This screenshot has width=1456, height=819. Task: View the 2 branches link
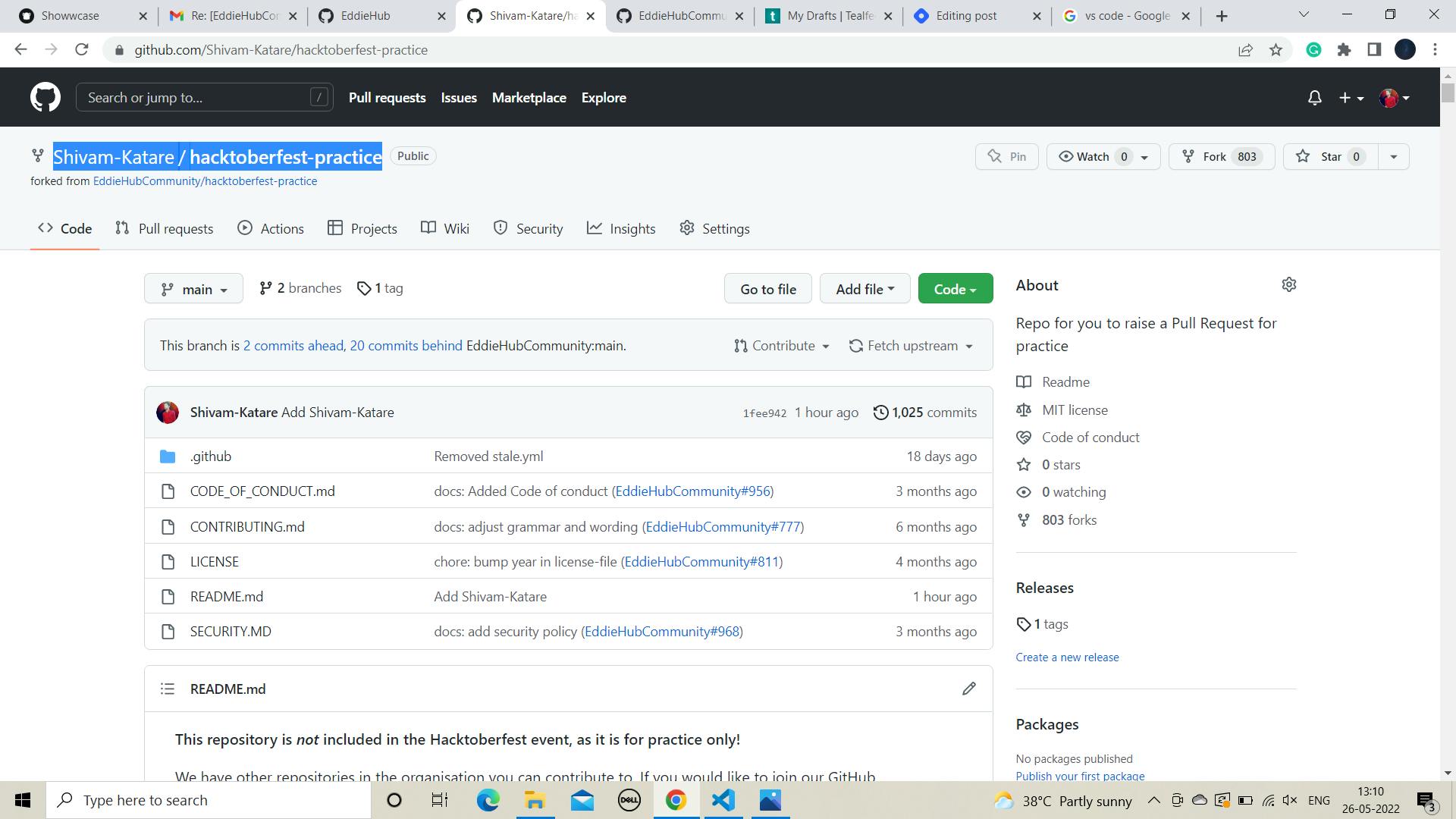pyautogui.click(x=301, y=288)
